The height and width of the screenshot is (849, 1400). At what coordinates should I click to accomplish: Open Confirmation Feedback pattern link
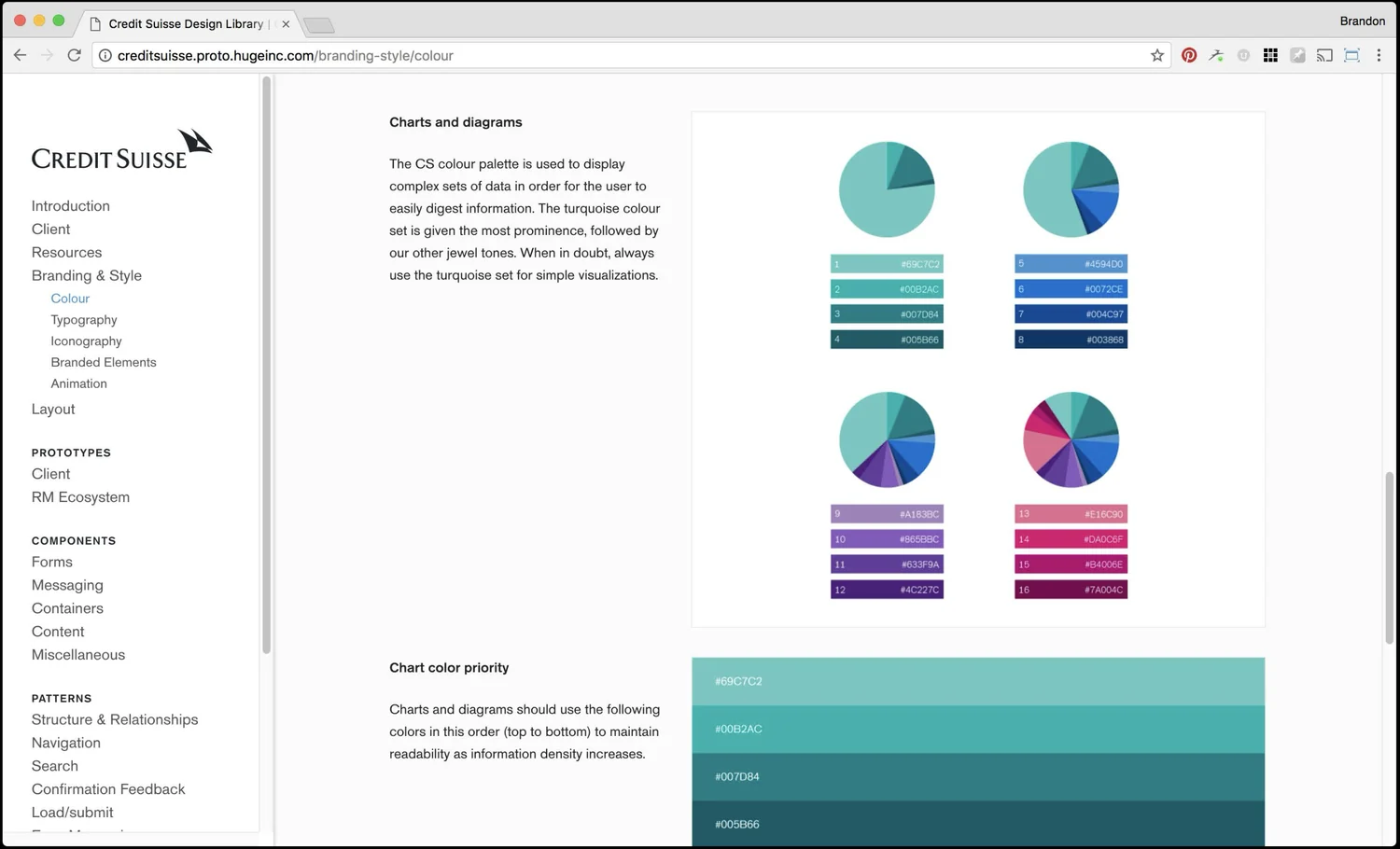[x=108, y=789]
